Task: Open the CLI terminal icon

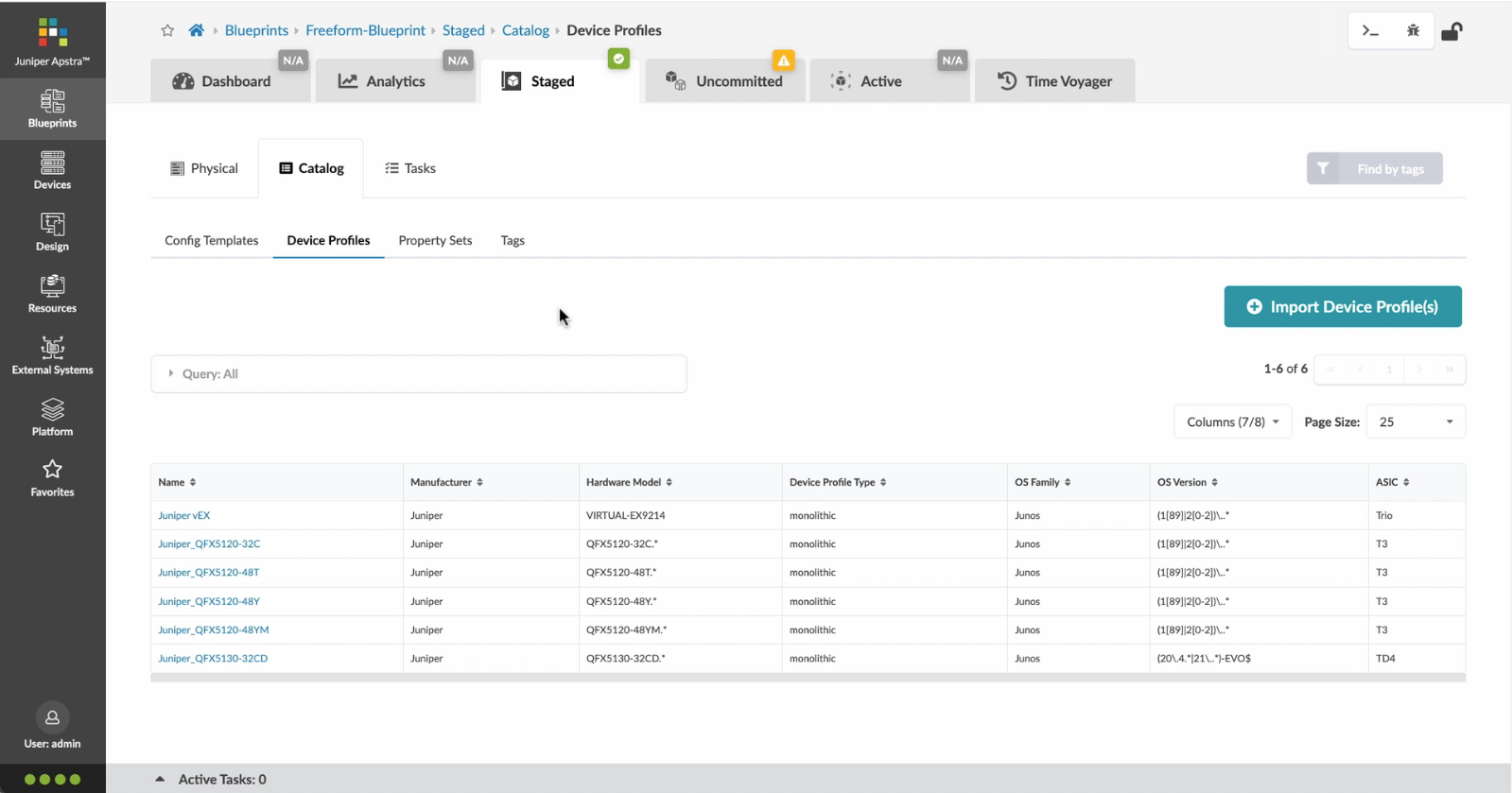Action: pos(1370,31)
